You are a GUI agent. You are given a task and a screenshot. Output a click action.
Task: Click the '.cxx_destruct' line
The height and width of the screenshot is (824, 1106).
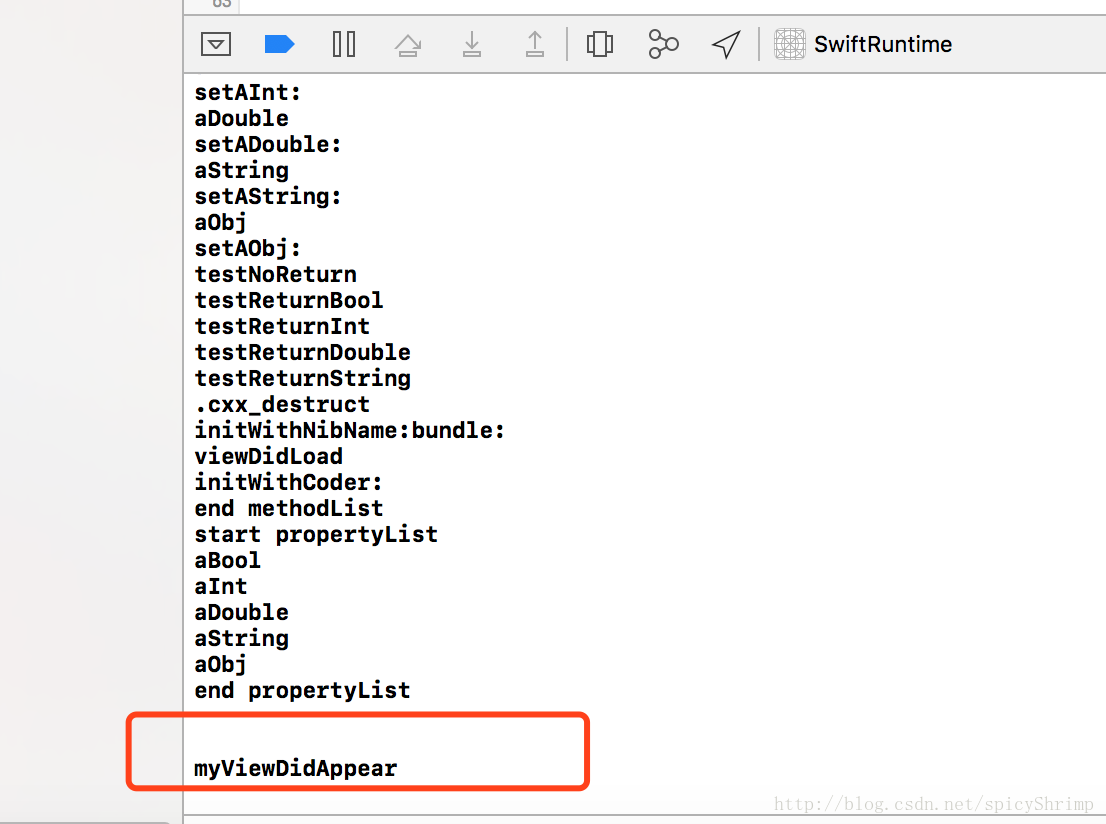pyautogui.click(x=282, y=405)
